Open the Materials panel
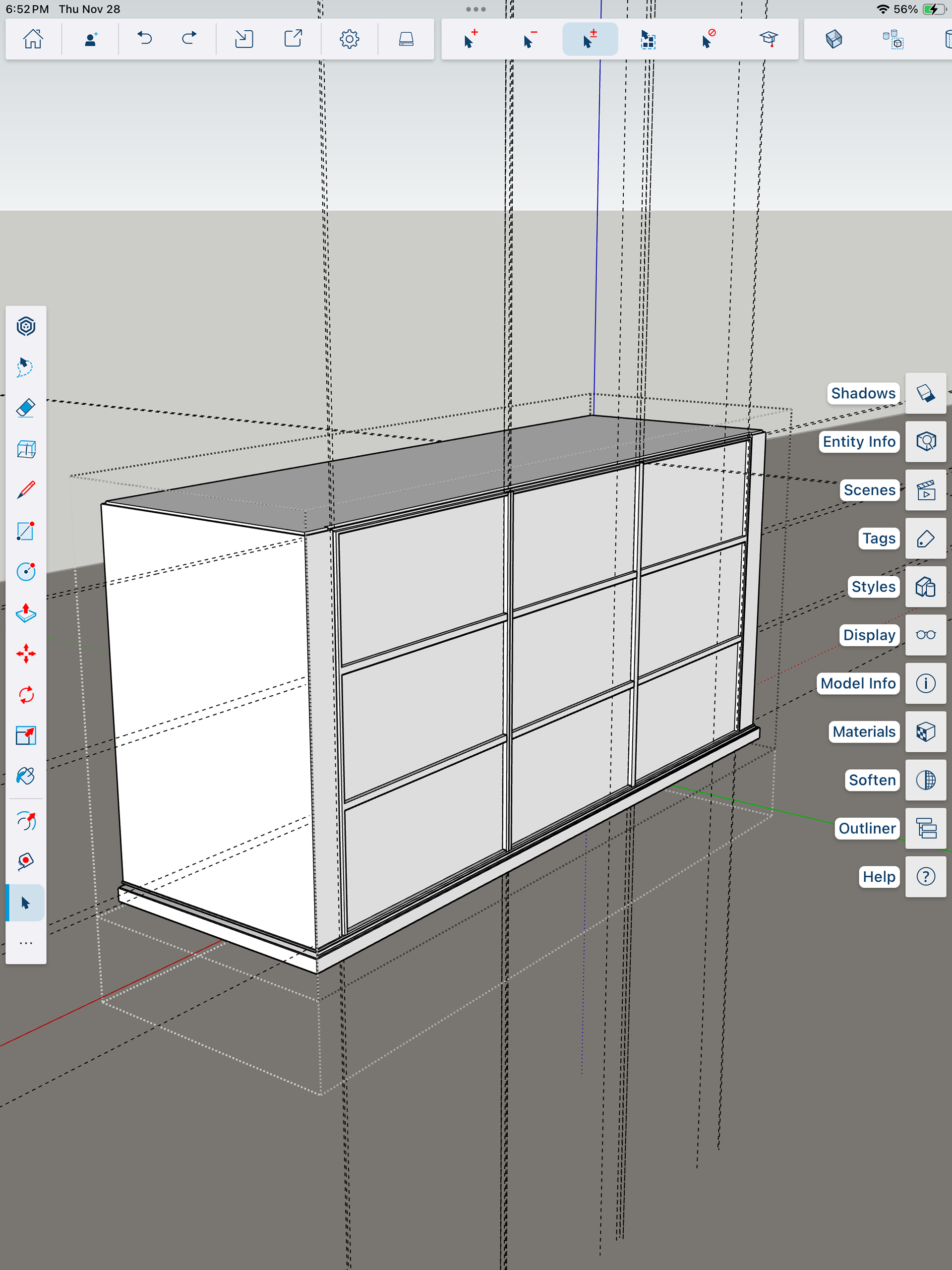The width and height of the screenshot is (952, 1270). (x=926, y=731)
